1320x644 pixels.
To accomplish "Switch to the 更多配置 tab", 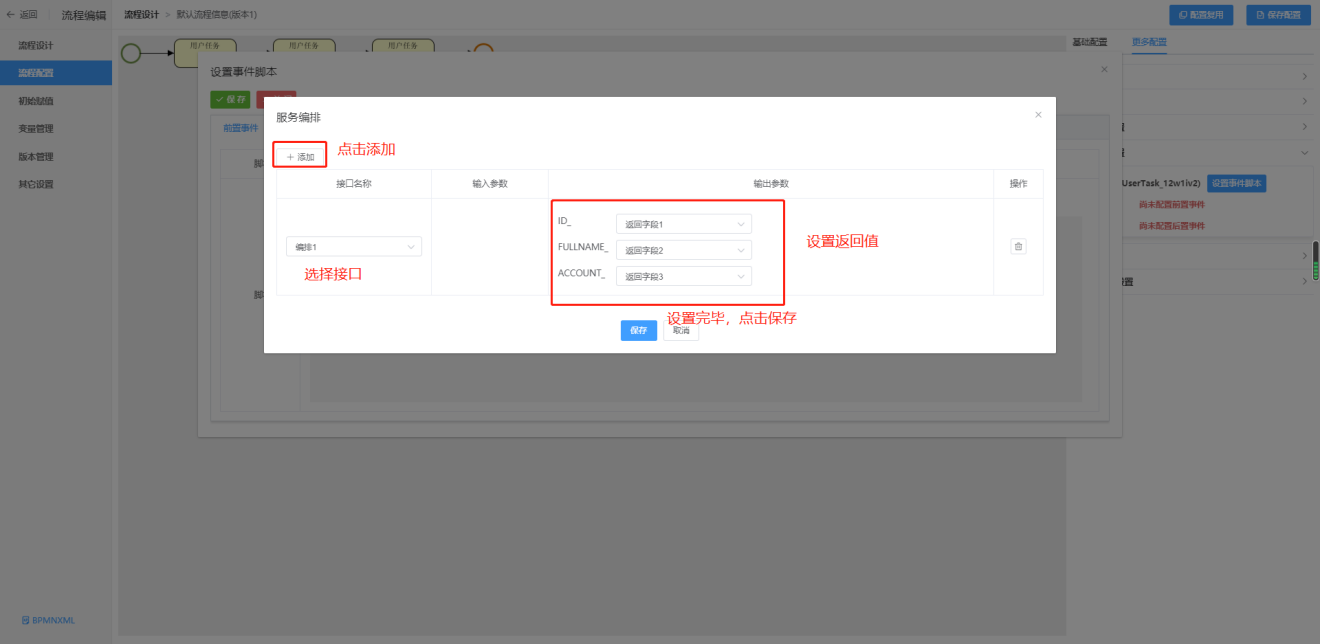I will point(1149,42).
